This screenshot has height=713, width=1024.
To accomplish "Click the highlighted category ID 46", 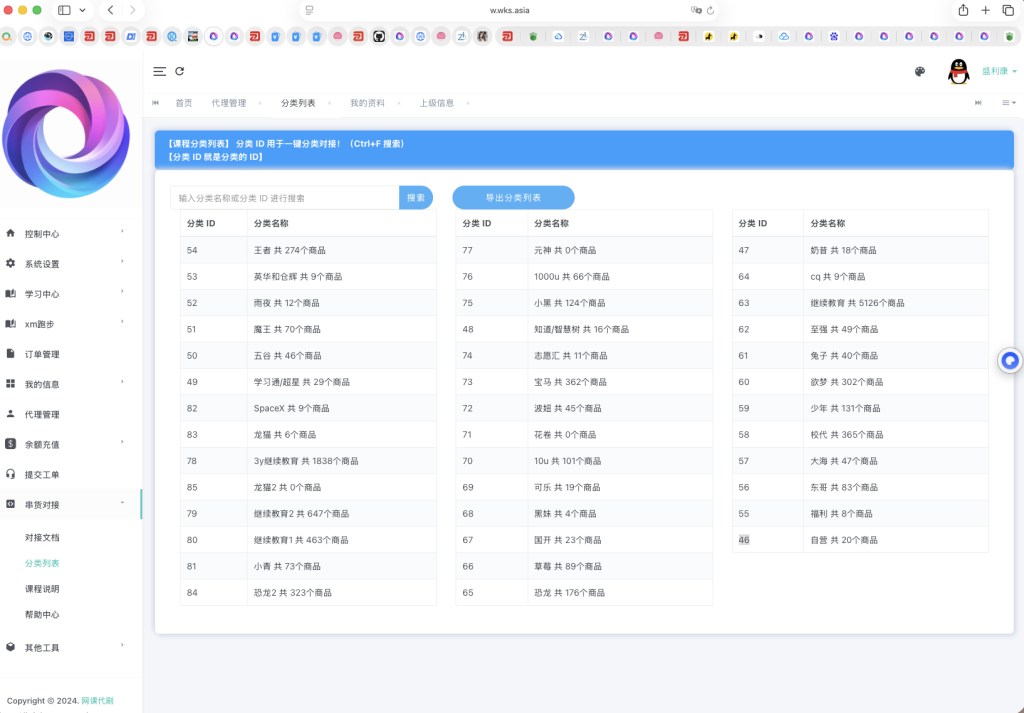I will click(744, 540).
